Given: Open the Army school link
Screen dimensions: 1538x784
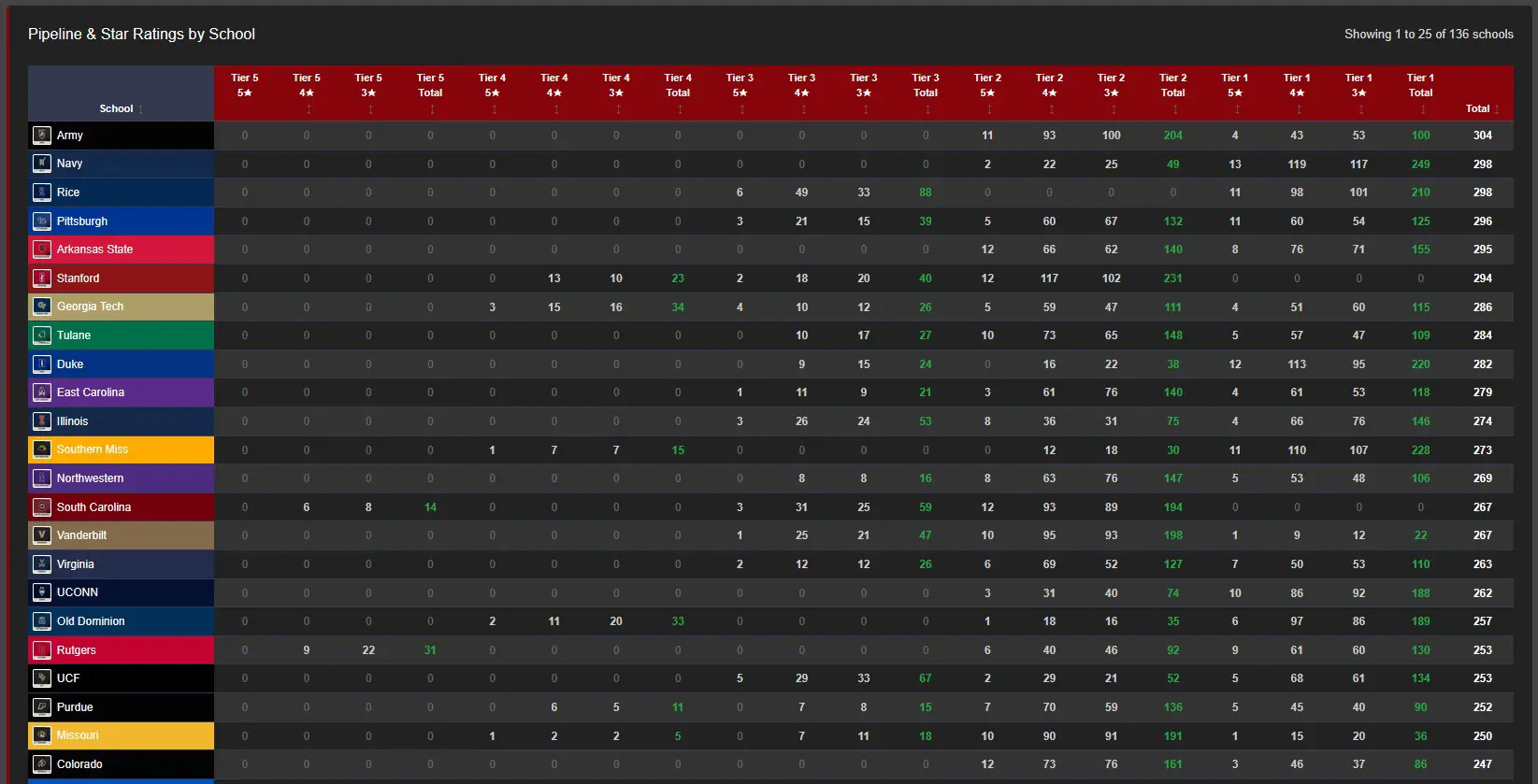Looking at the screenshot, I should [70, 135].
